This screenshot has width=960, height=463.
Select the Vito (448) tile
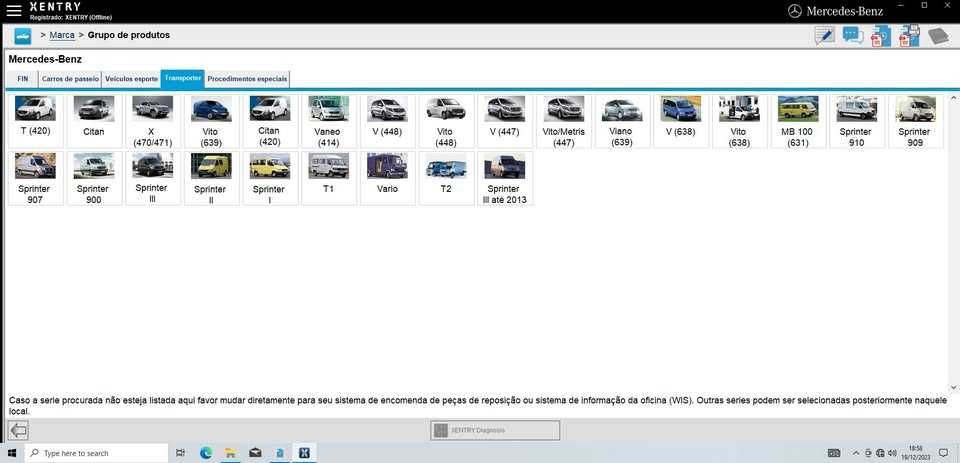click(446, 121)
